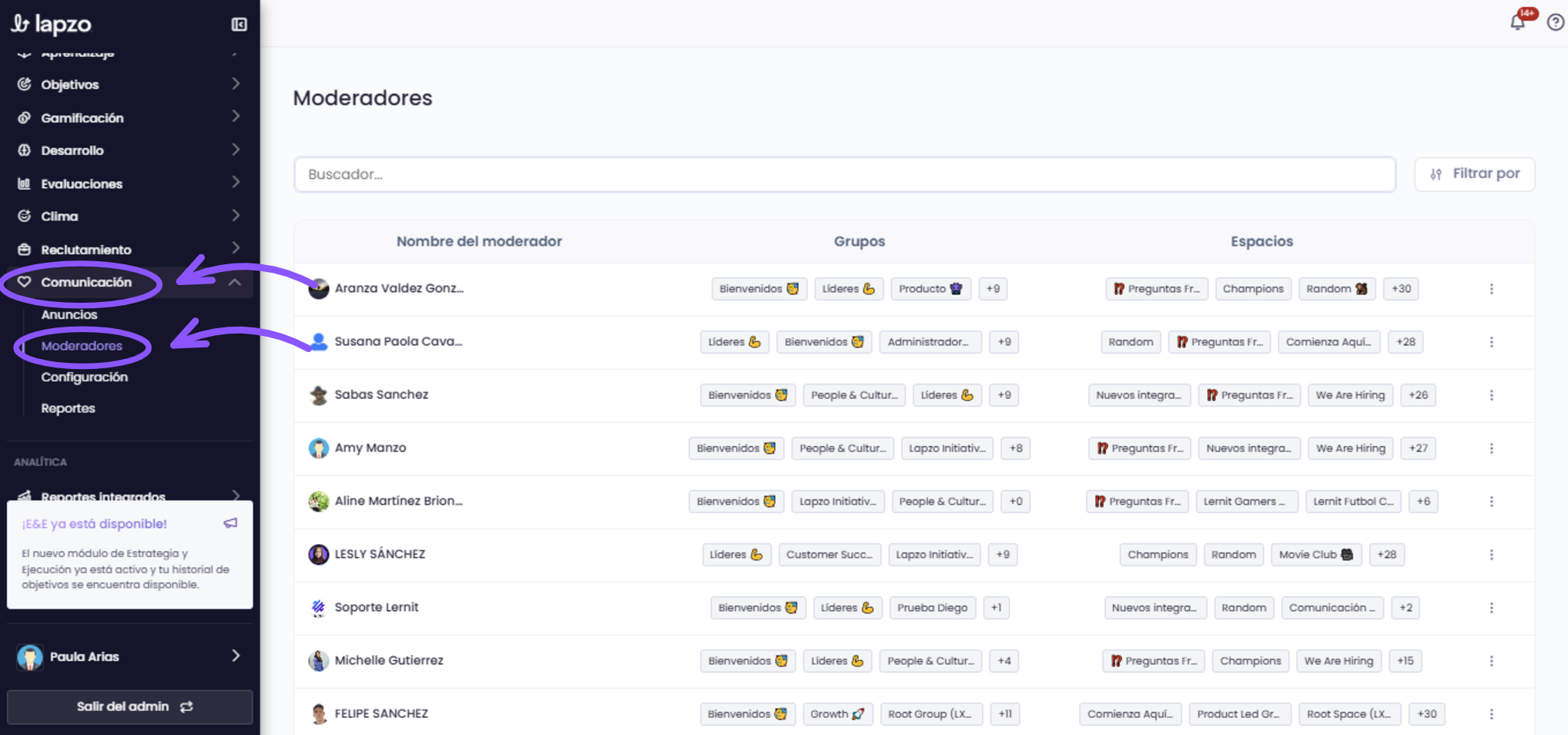The image size is (1568, 735).
Task: Collapse the Comunicación menu chevron
Action: (235, 283)
